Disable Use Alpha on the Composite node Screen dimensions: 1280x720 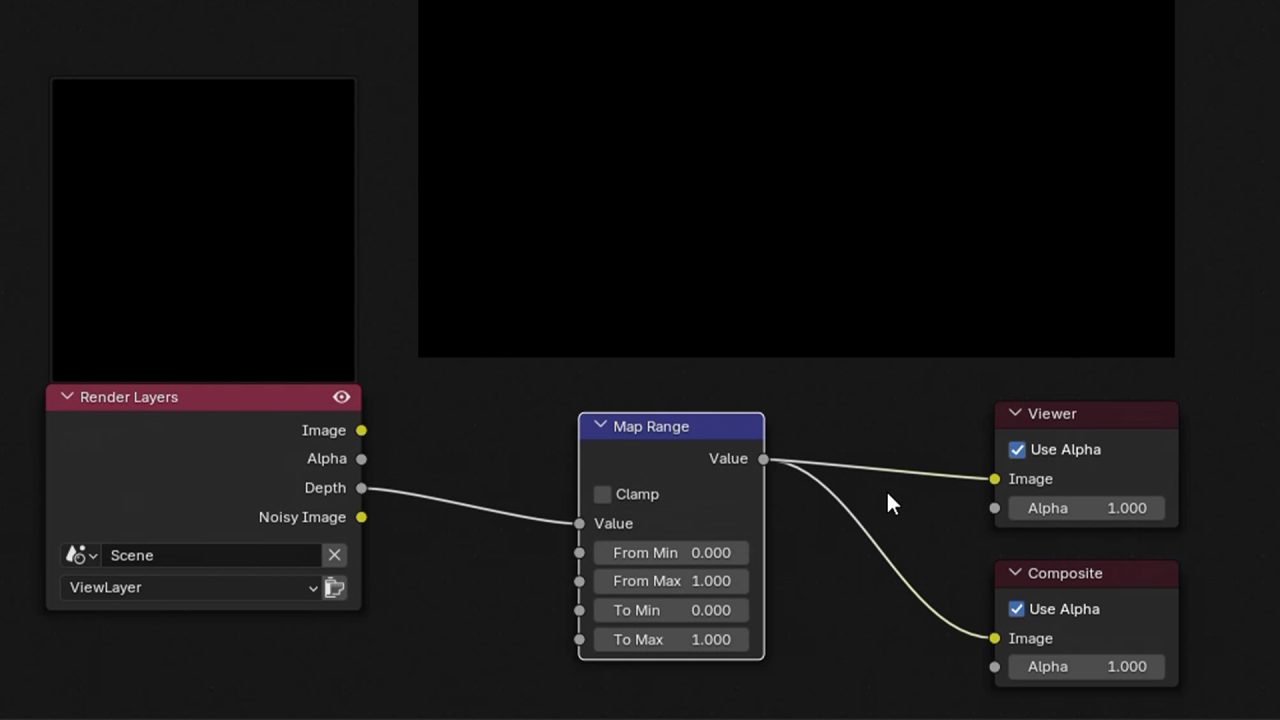point(1017,609)
